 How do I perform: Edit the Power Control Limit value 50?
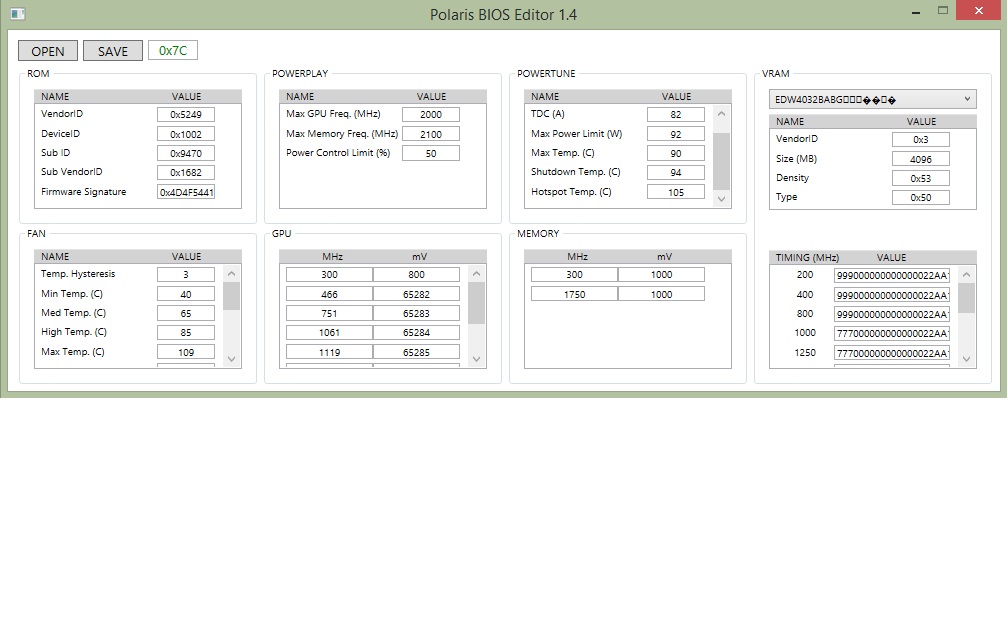pos(431,153)
